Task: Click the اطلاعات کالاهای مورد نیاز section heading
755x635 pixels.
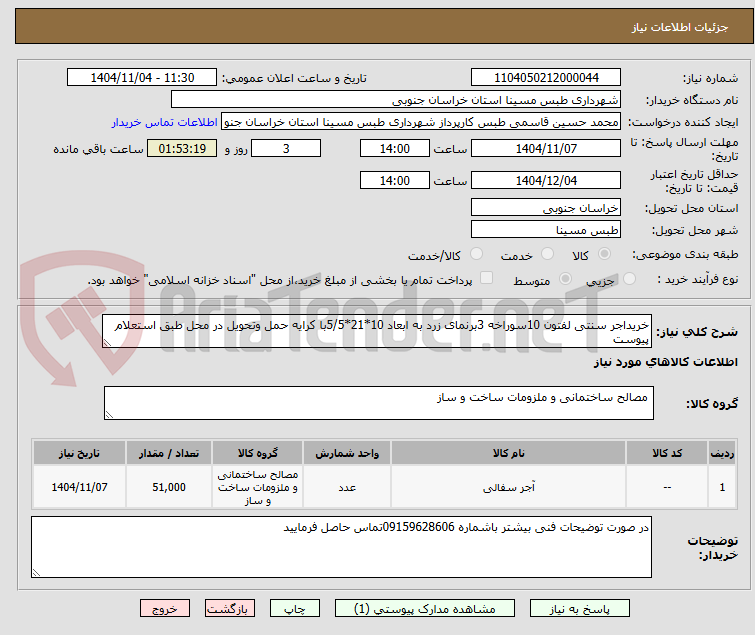Action: (665, 362)
